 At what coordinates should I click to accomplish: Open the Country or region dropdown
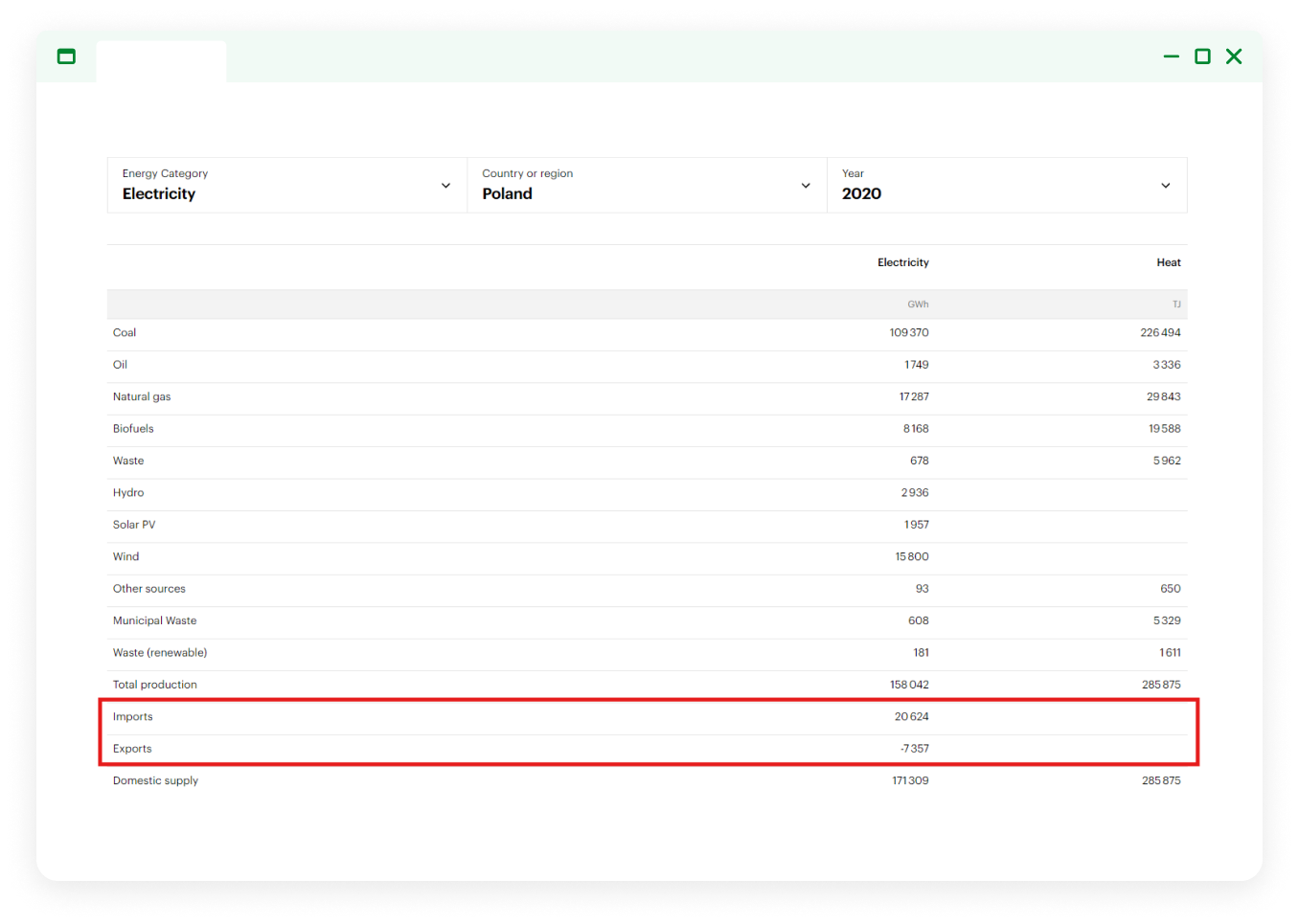(x=648, y=185)
